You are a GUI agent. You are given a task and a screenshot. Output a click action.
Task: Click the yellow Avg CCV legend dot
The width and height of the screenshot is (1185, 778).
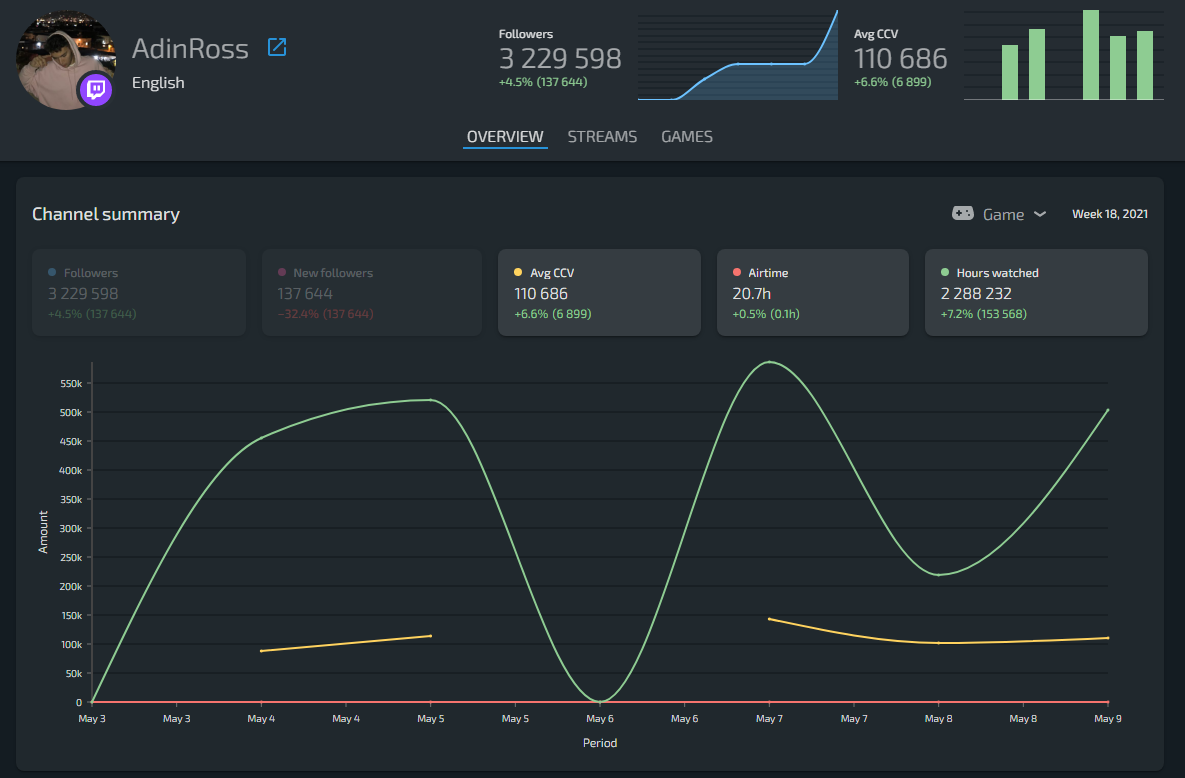(518, 272)
